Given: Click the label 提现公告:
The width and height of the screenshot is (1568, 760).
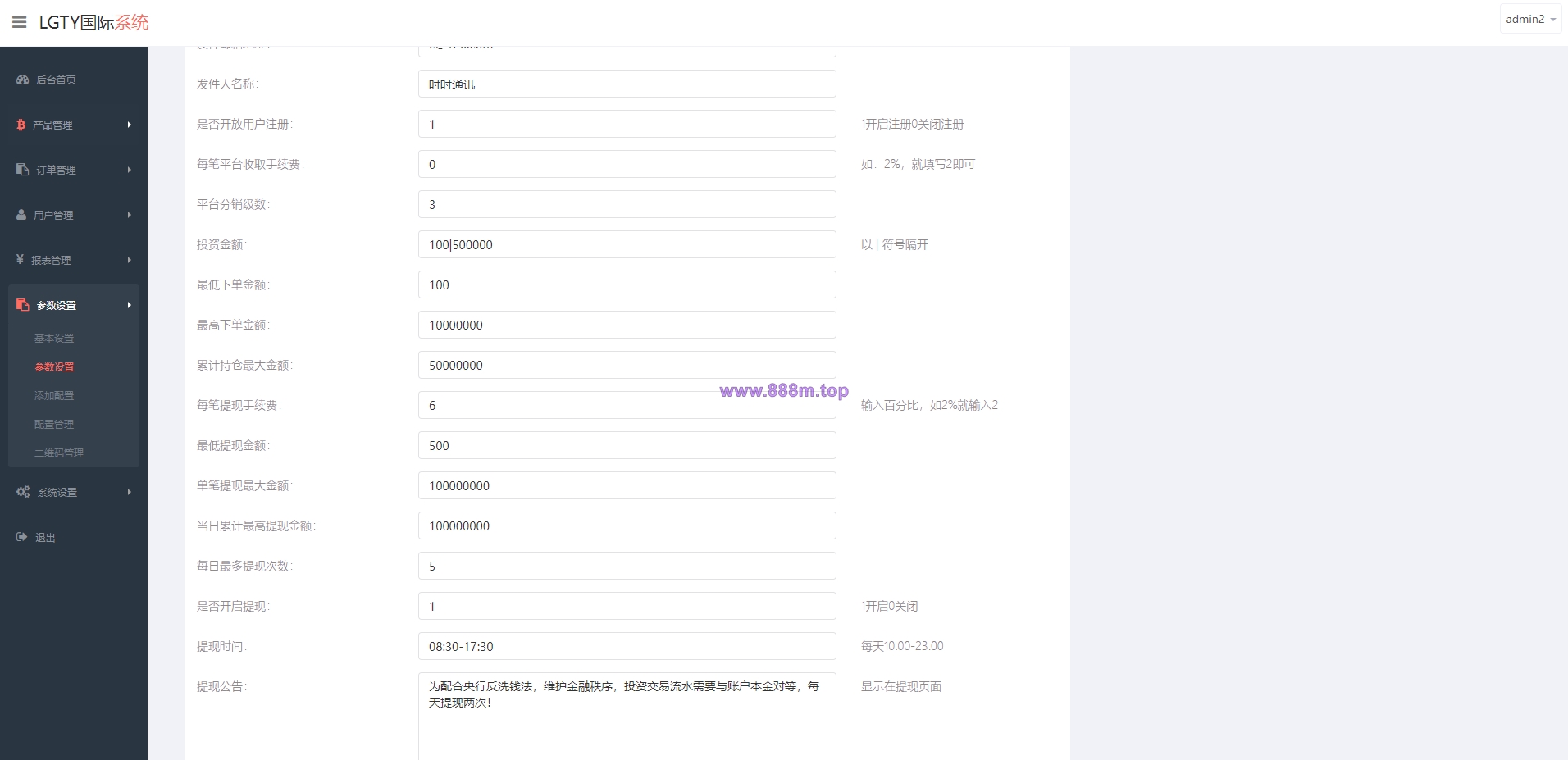Looking at the screenshot, I should (221, 686).
